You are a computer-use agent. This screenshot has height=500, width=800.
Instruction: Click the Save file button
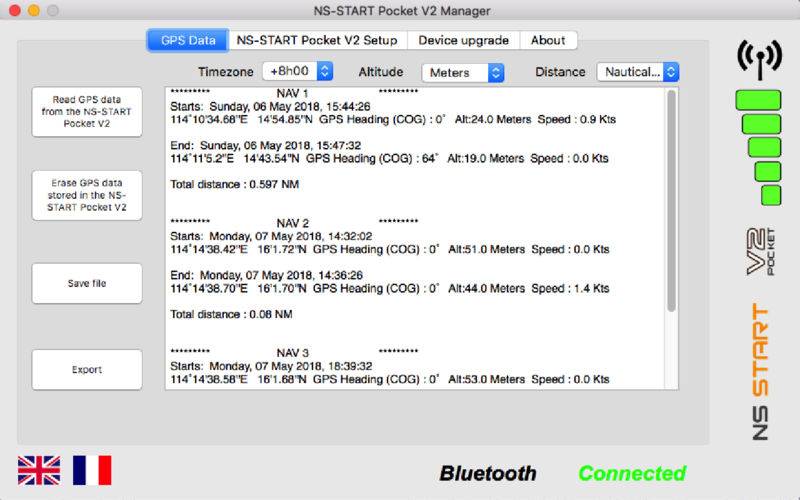point(87,284)
